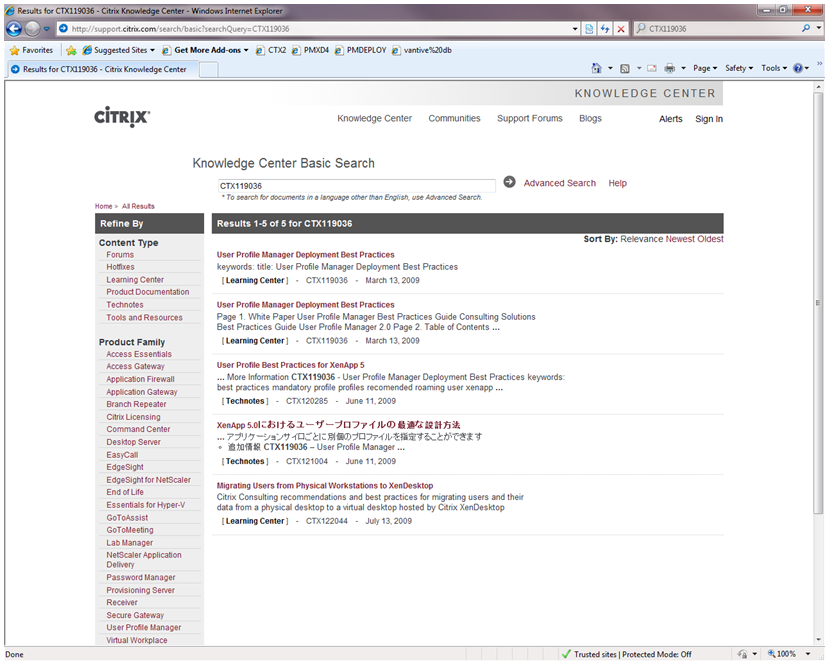The width and height of the screenshot is (829, 665).
Task: Open User Profile Best Practices for XenApp 5
Action: click(290, 365)
